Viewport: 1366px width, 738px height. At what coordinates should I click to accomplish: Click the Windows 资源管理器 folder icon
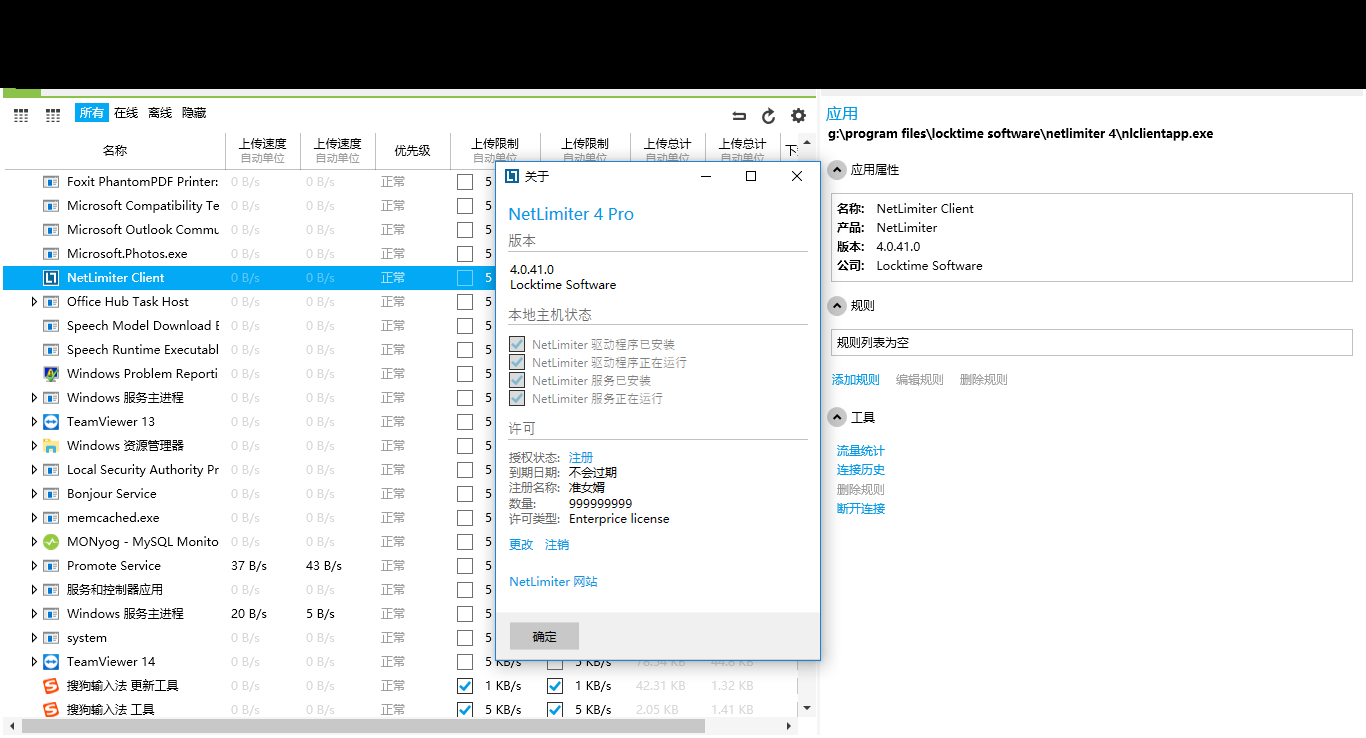pyautogui.click(x=51, y=446)
